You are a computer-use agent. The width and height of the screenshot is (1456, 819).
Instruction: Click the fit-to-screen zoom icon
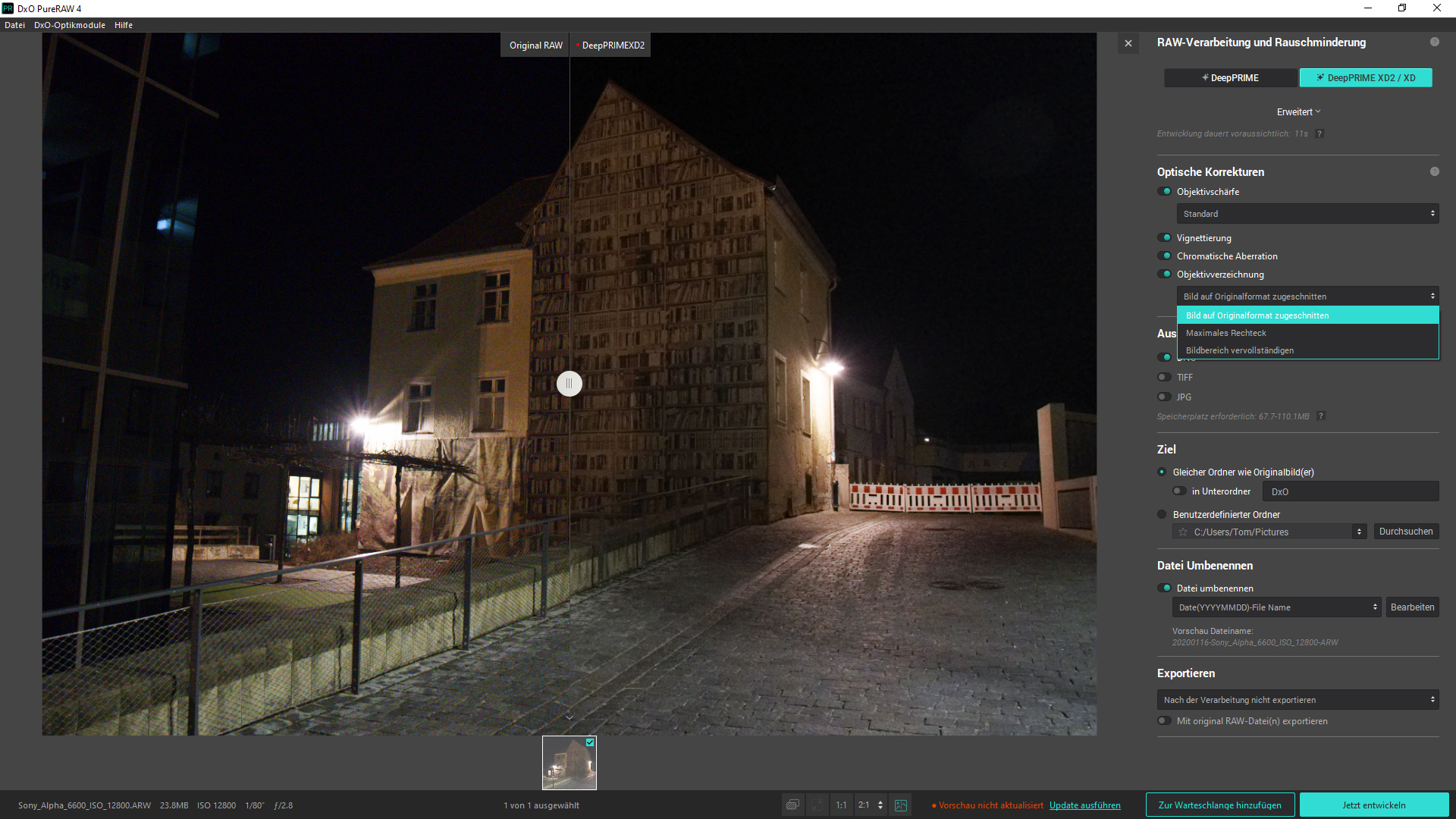pos(817,805)
